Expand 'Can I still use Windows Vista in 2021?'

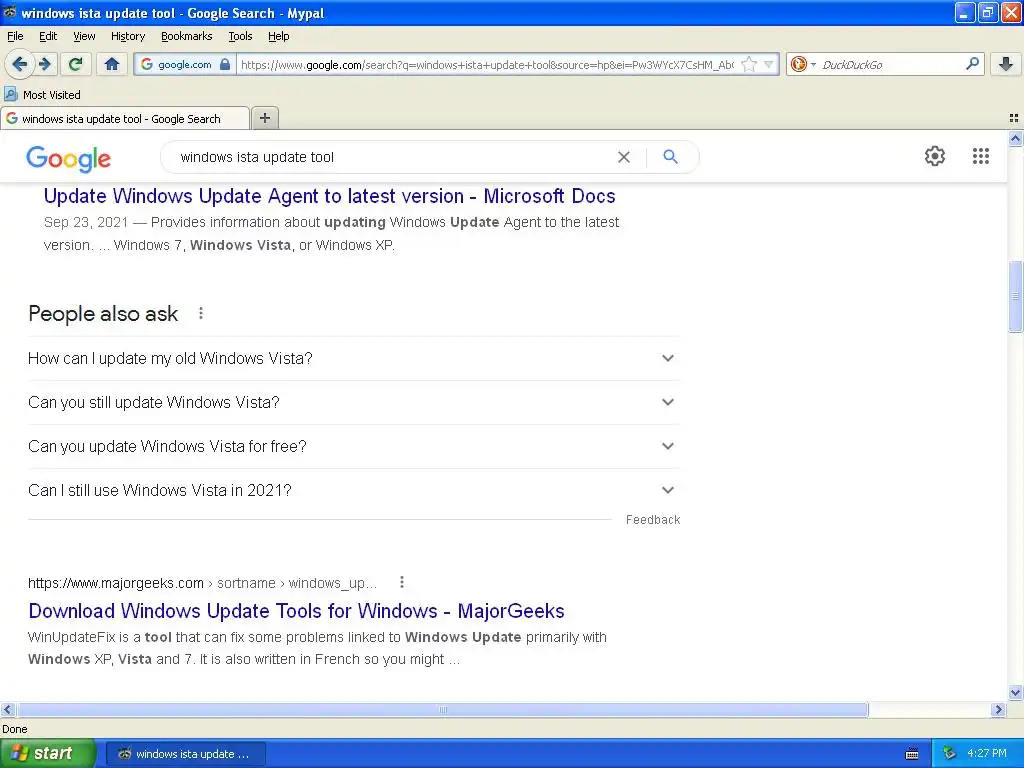pos(354,490)
